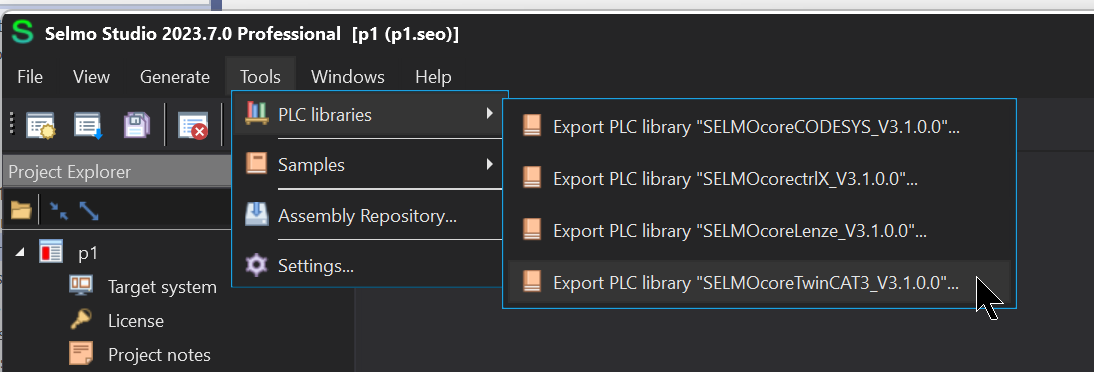The width and height of the screenshot is (1094, 372).
Task: Click the Save all floppy disk icon
Action: (x=137, y=126)
